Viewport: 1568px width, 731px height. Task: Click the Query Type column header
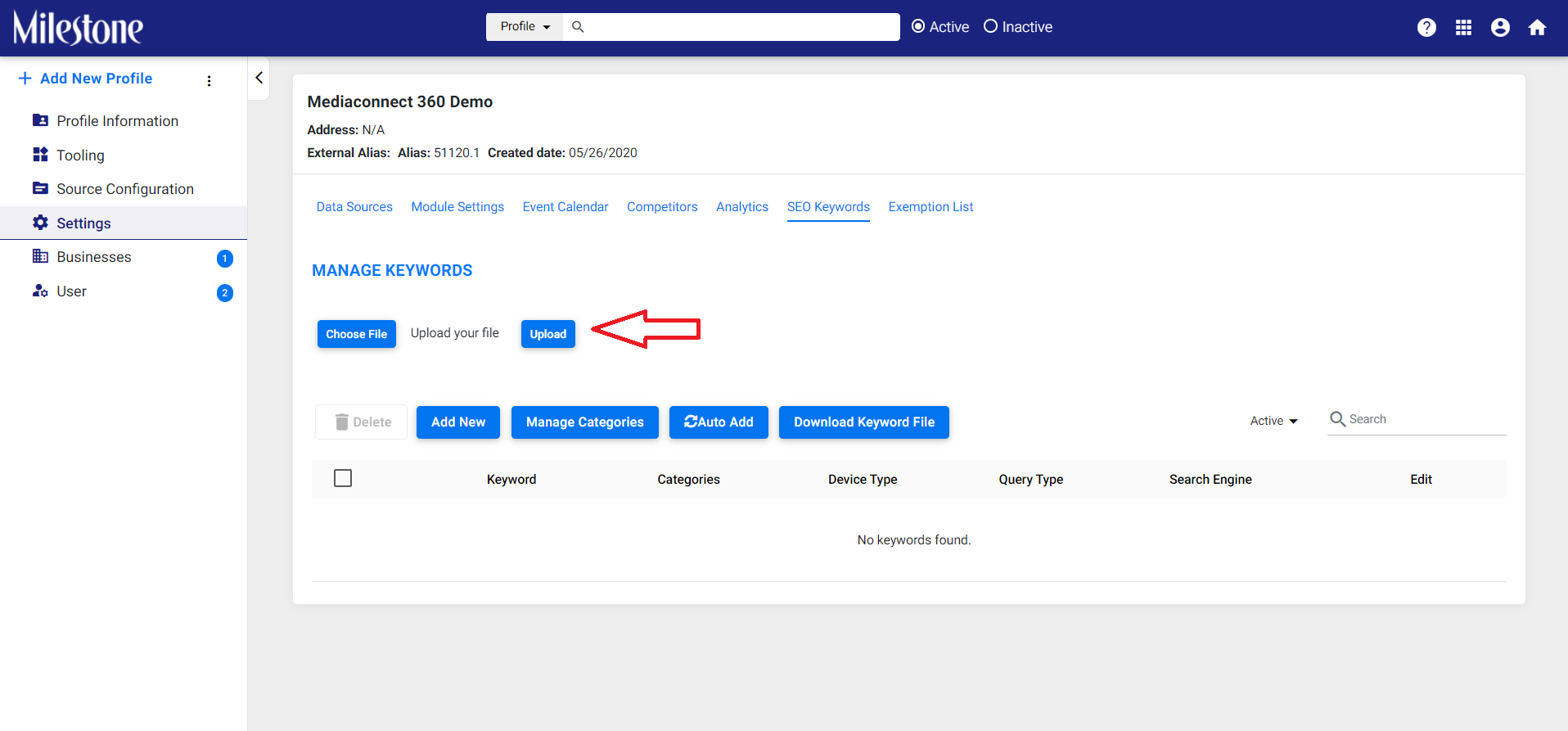(1030, 480)
